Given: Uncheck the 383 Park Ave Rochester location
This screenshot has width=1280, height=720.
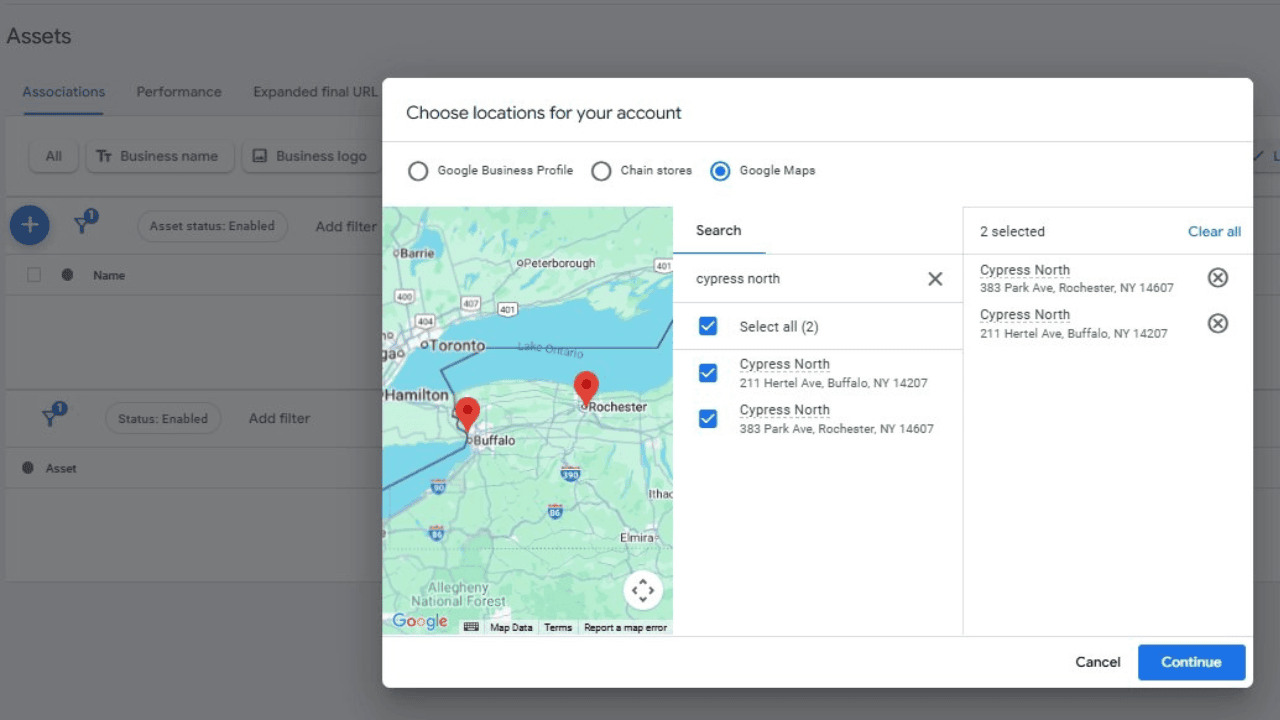Looking at the screenshot, I should coord(708,419).
